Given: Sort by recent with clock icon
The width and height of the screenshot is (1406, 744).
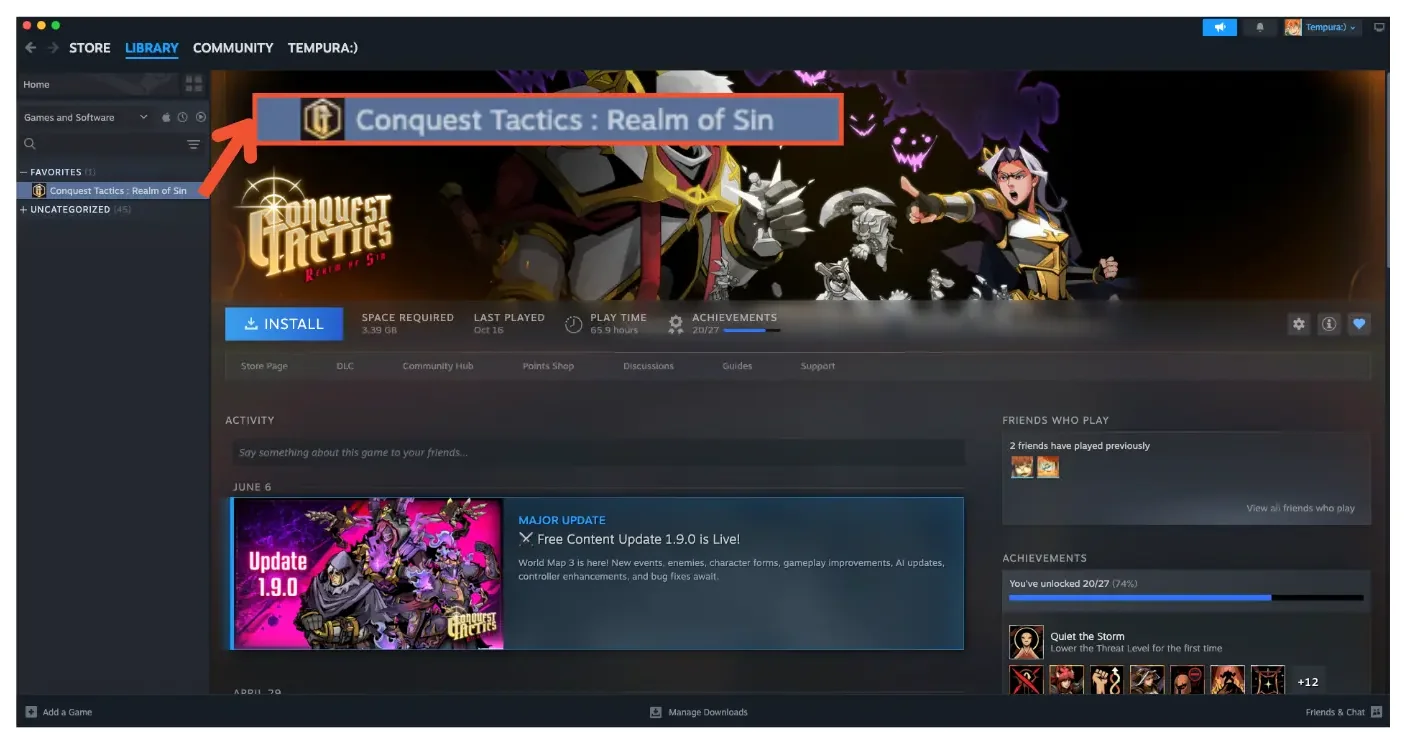Looking at the screenshot, I should tap(183, 117).
